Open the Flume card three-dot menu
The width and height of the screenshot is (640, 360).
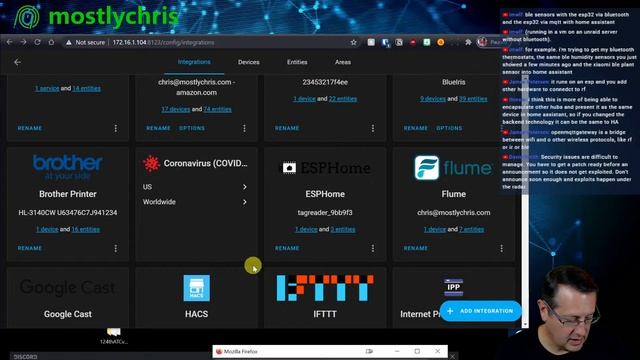click(x=501, y=248)
